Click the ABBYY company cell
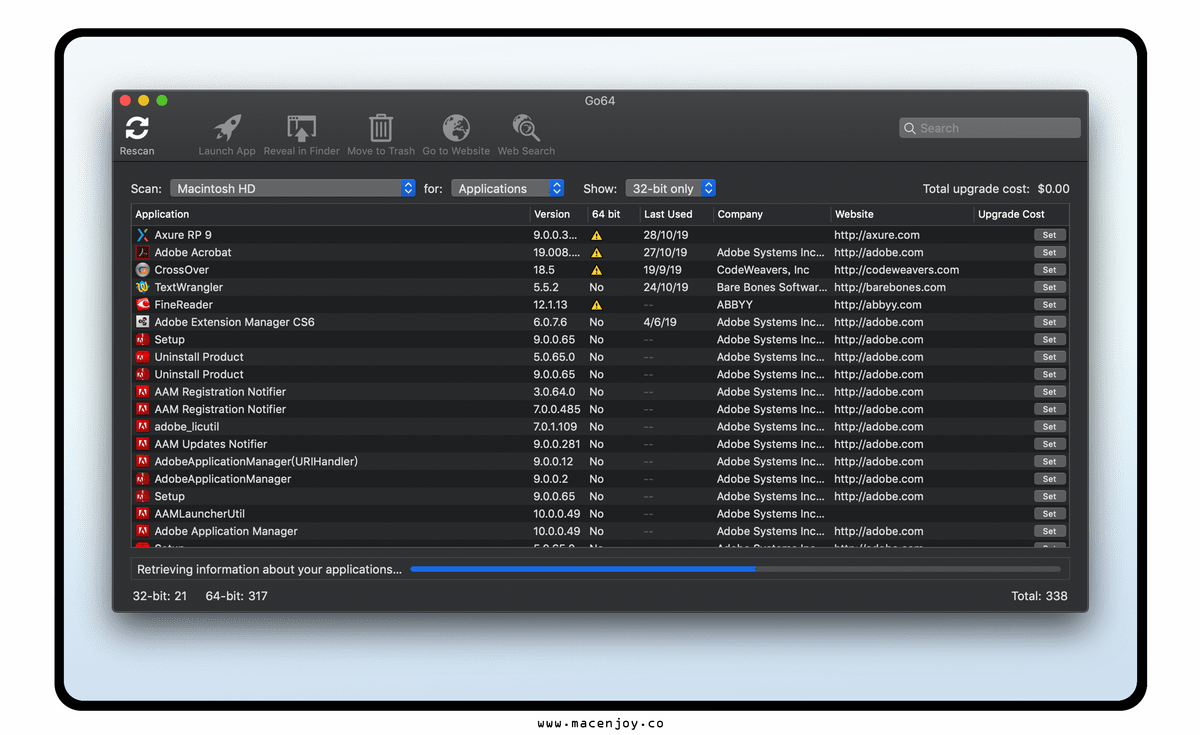The width and height of the screenshot is (1200, 735). click(x=735, y=305)
